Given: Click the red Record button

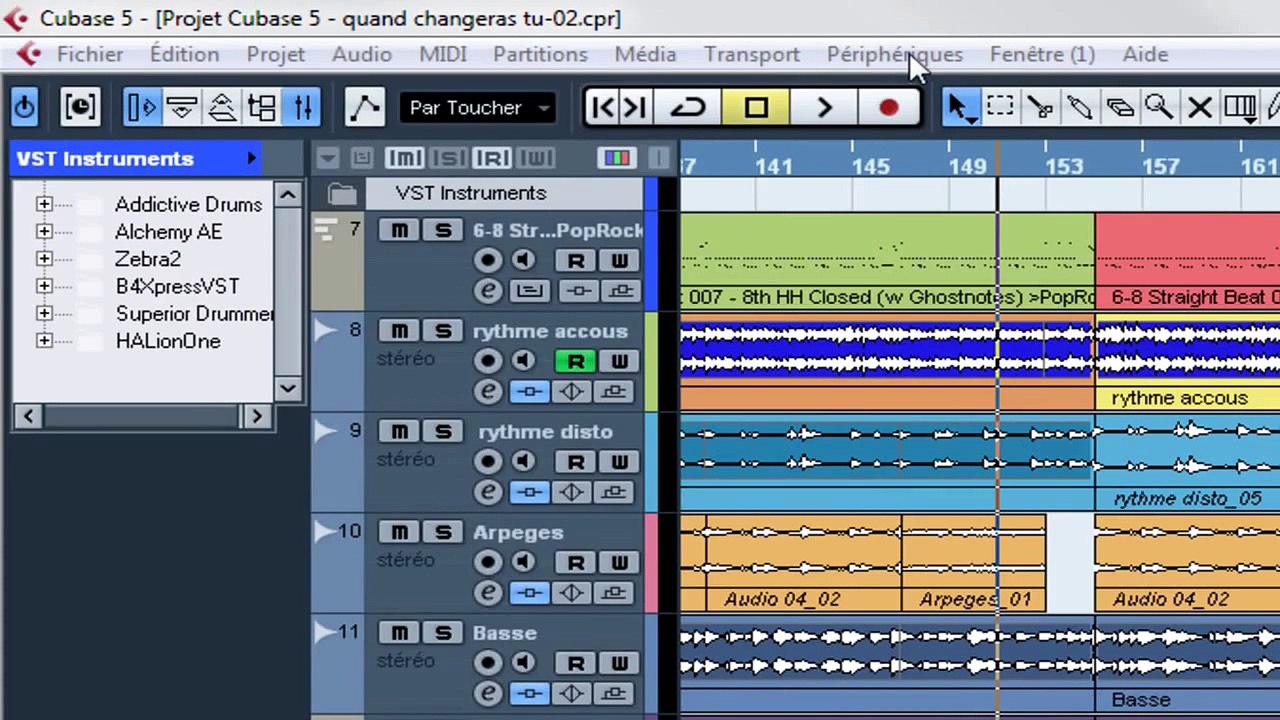Looking at the screenshot, I should [888, 107].
